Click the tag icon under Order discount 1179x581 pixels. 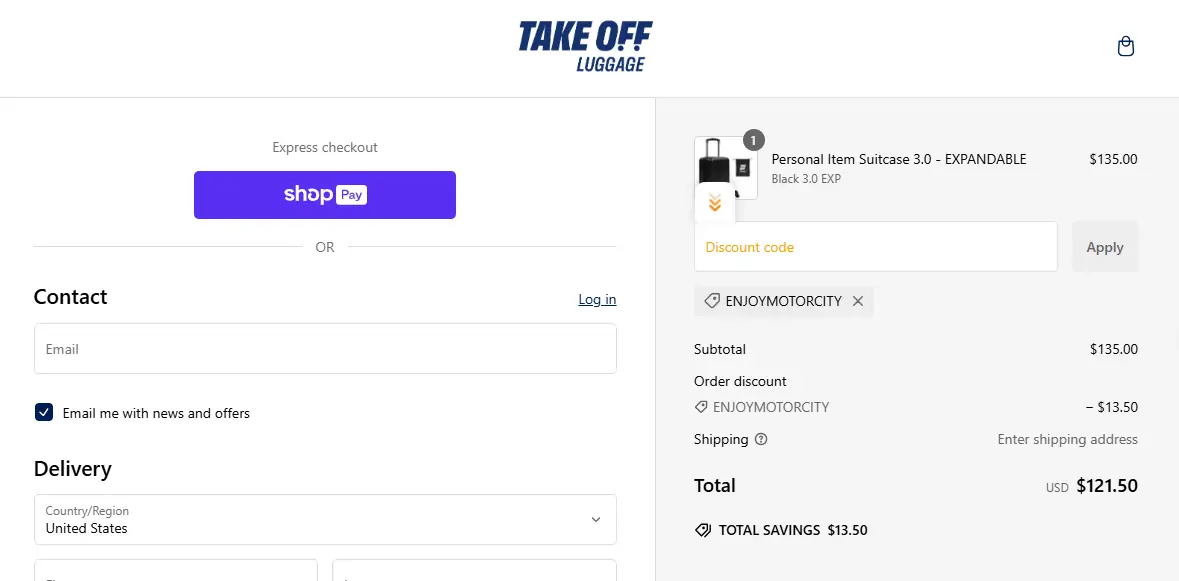(701, 407)
